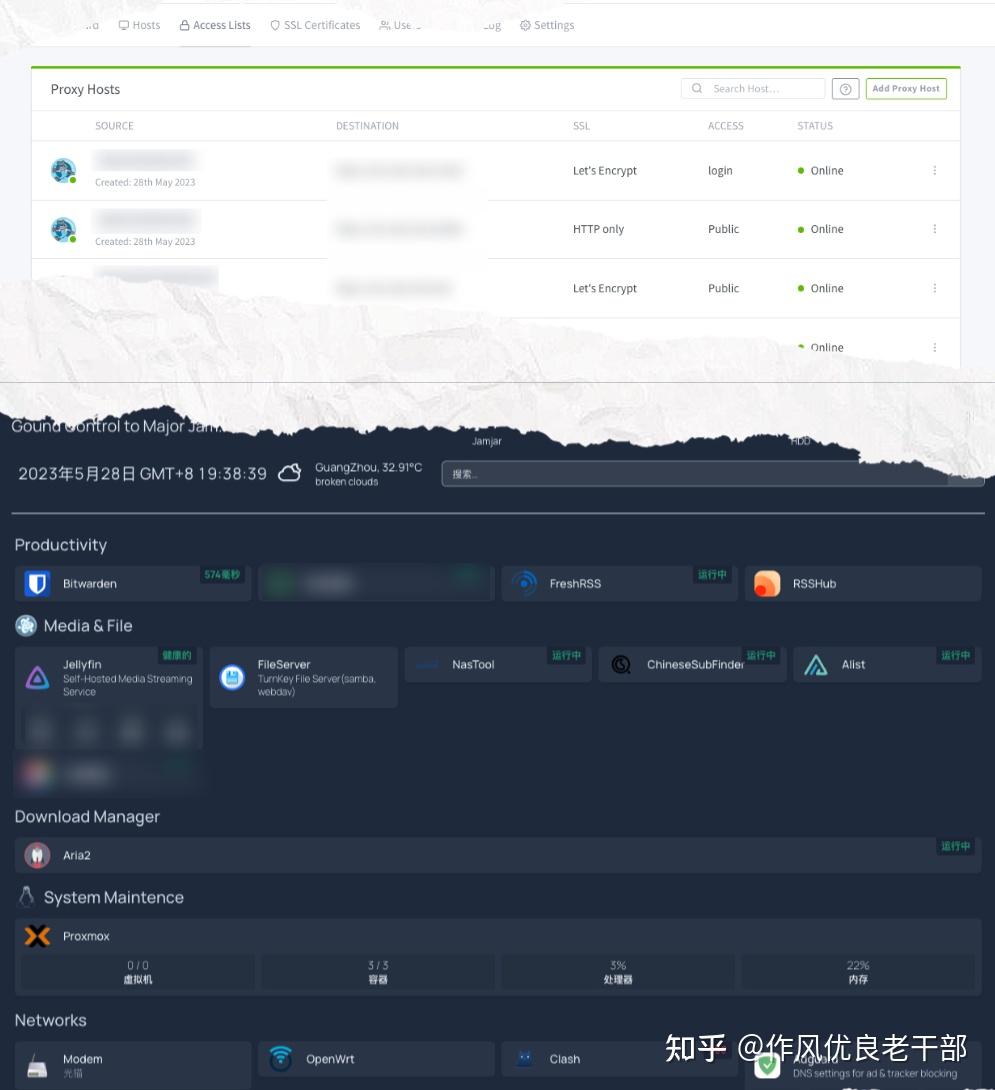Click the GuangZhou weather text
Screen dimensions: 995x1090
(369, 473)
